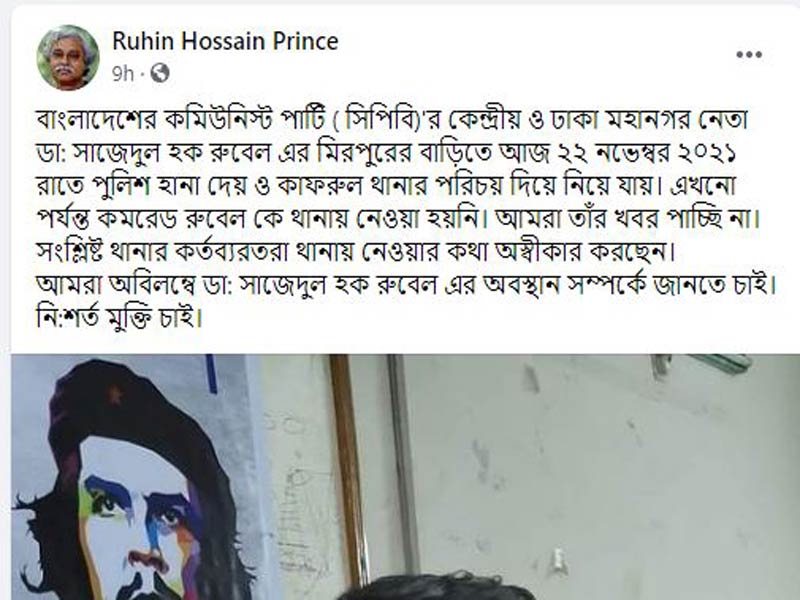
Task: Click the line starting "রাতে পুলিশ হানা দেয়"
Action: coord(386,186)
